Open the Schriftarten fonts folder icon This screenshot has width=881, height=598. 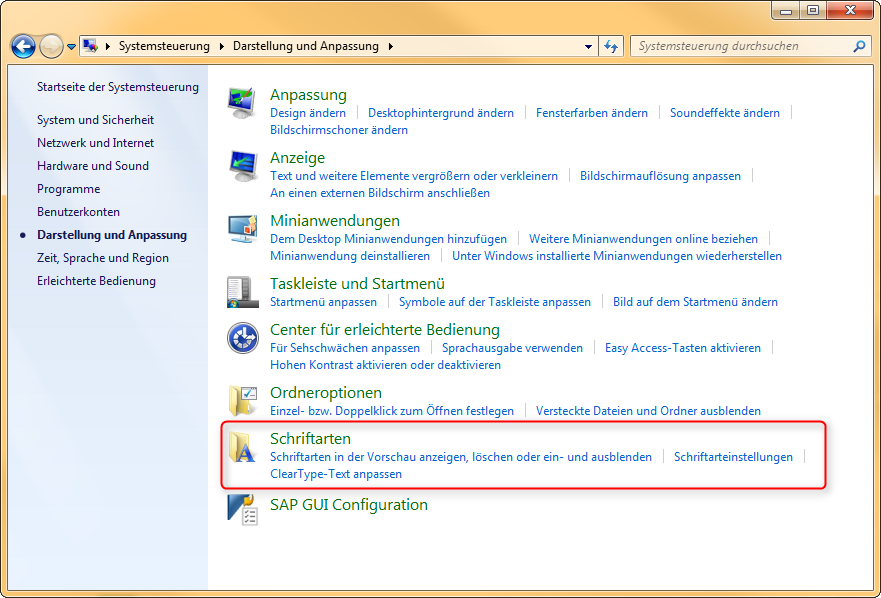pos(242,448)
